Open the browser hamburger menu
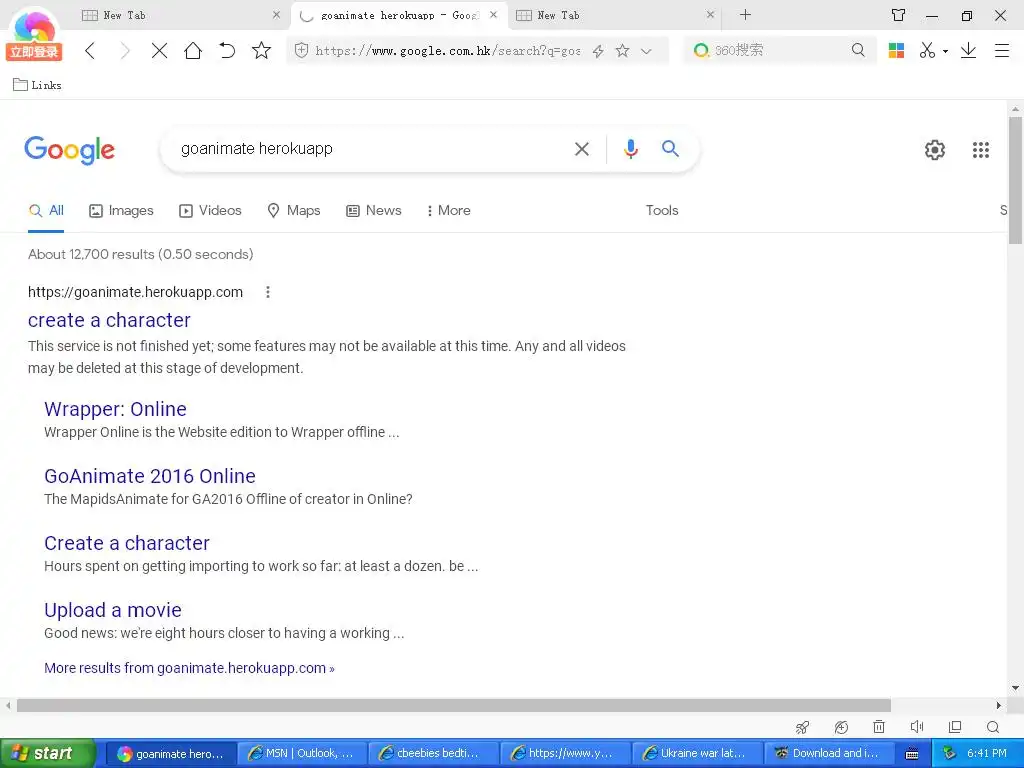Screen dimensions: 1024x768 (x=1002, y=50)
